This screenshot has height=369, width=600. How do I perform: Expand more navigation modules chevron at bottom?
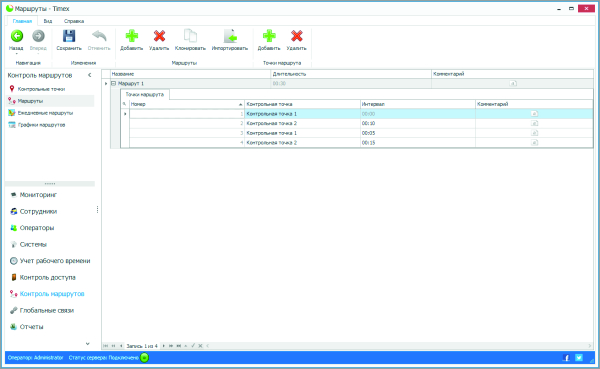tap(88, 343)
